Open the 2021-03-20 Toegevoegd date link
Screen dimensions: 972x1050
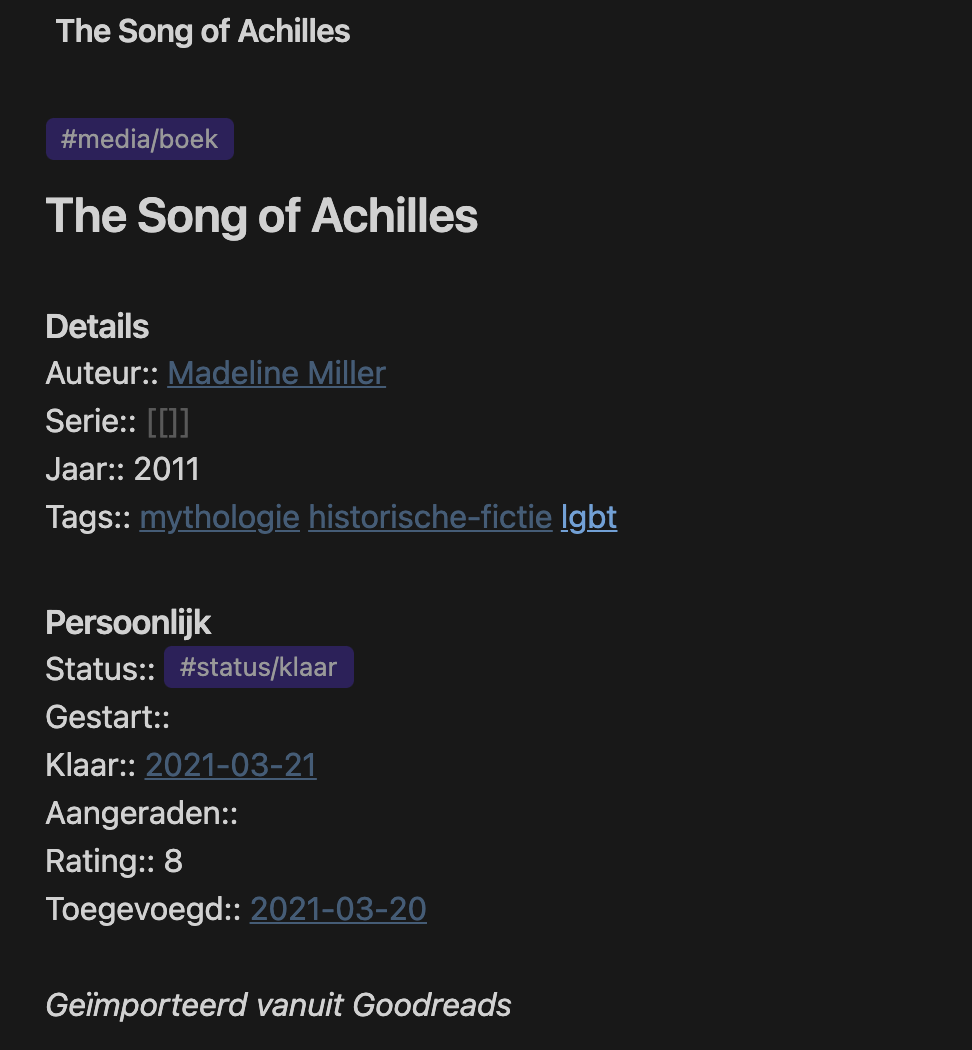[x=338, y=909]
